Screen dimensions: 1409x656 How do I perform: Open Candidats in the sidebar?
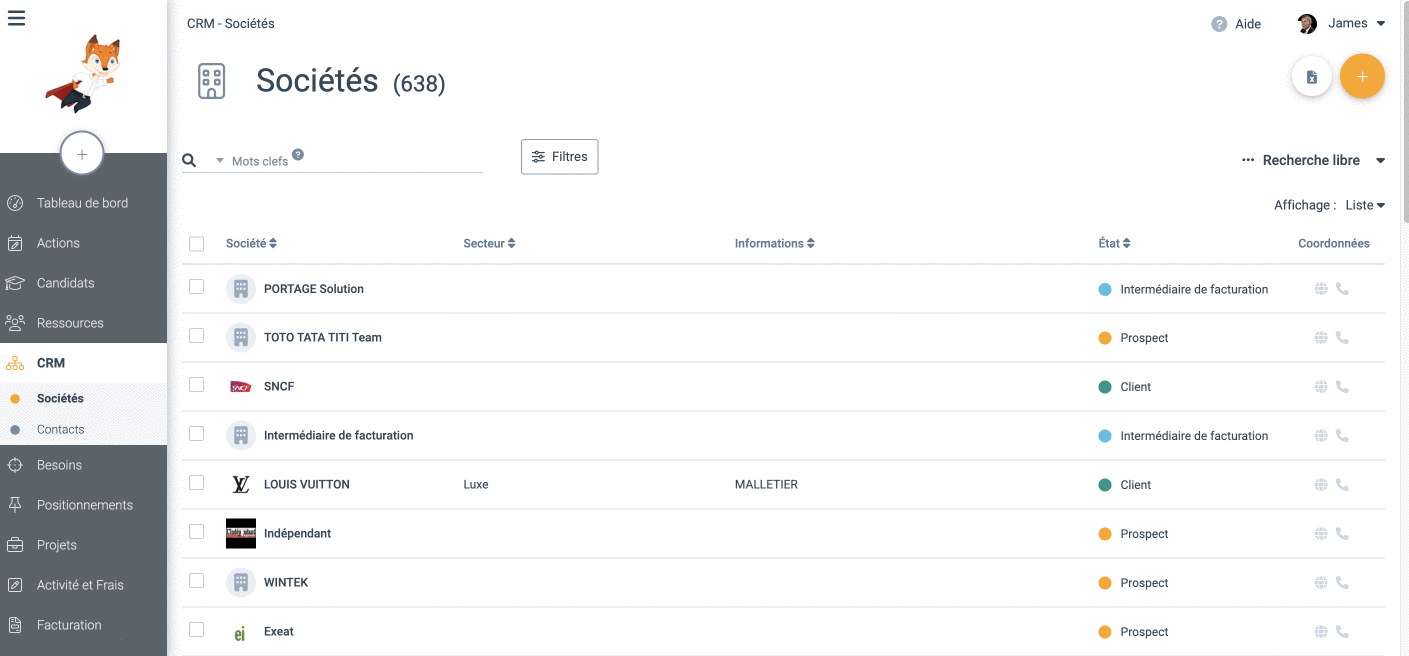(65, 283)
